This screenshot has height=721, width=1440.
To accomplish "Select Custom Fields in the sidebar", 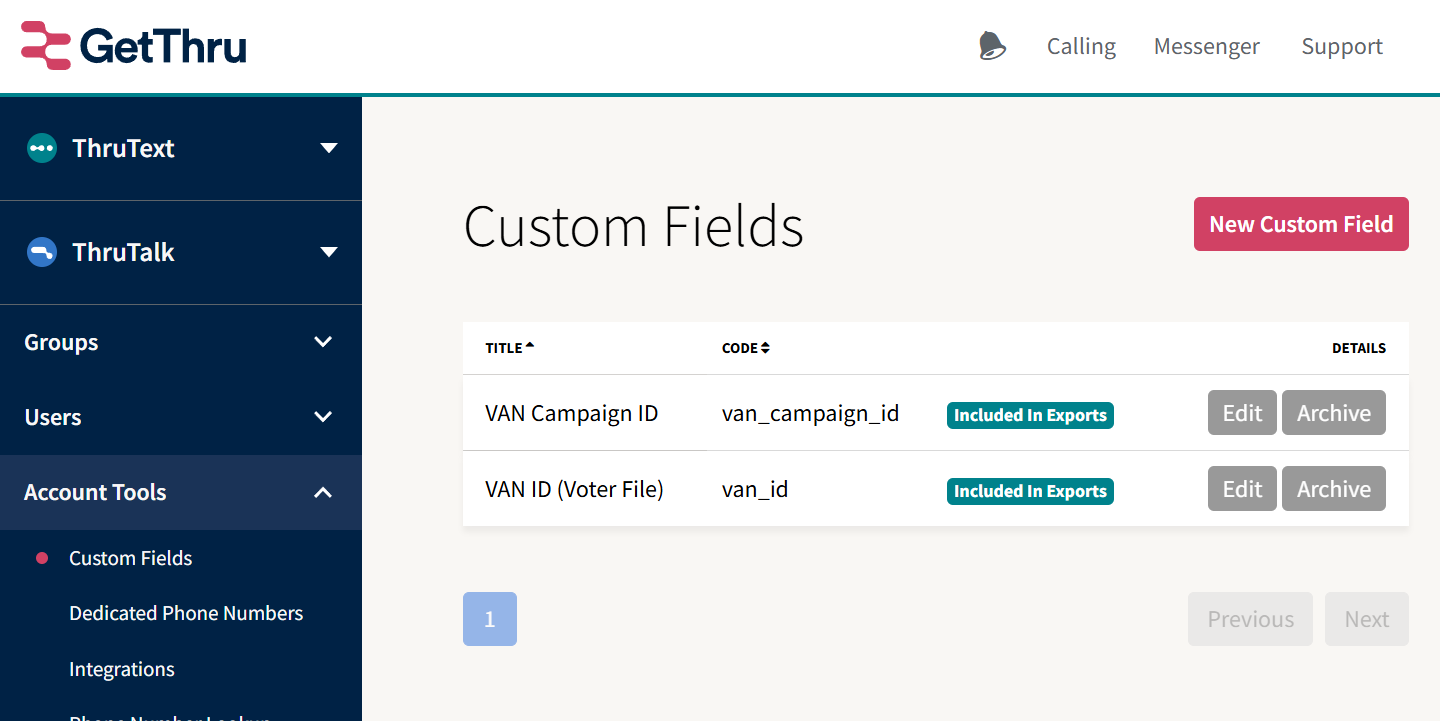I will click(131, 558).
